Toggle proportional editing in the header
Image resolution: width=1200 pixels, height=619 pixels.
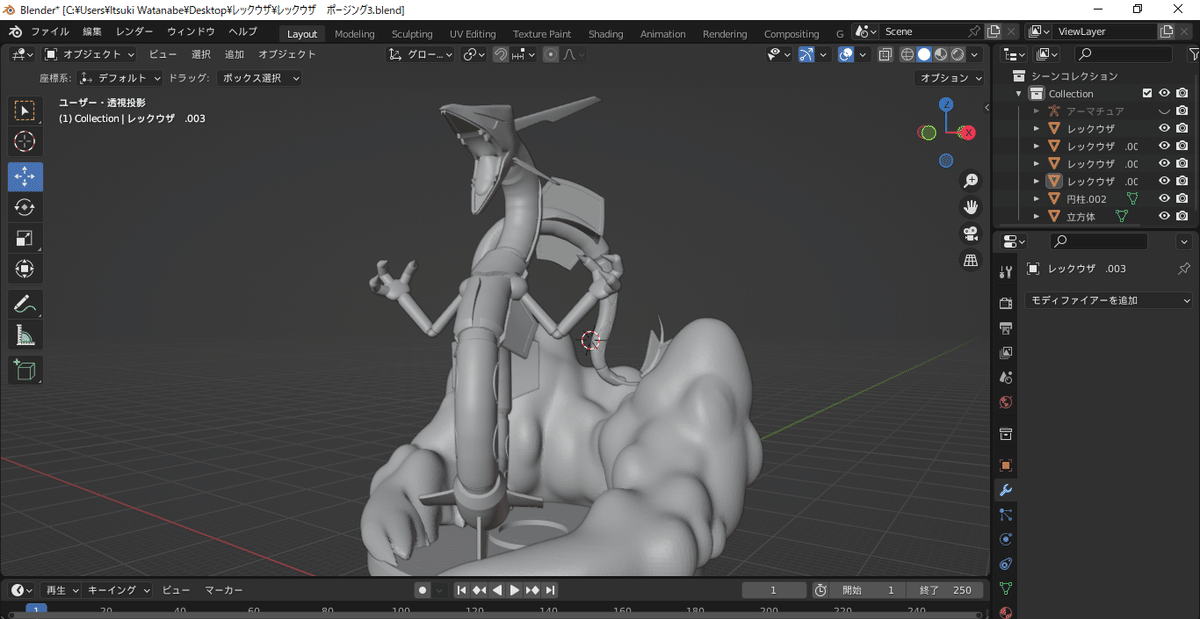tap(551, 54)
